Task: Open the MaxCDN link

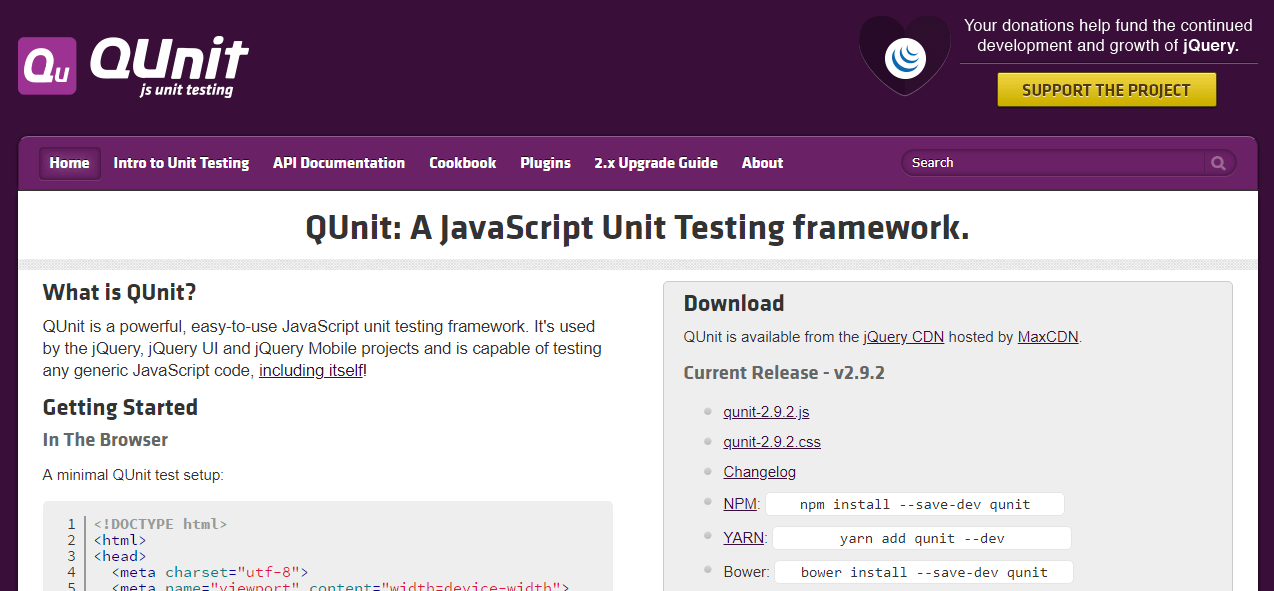Action: (x=1047, y=337)
